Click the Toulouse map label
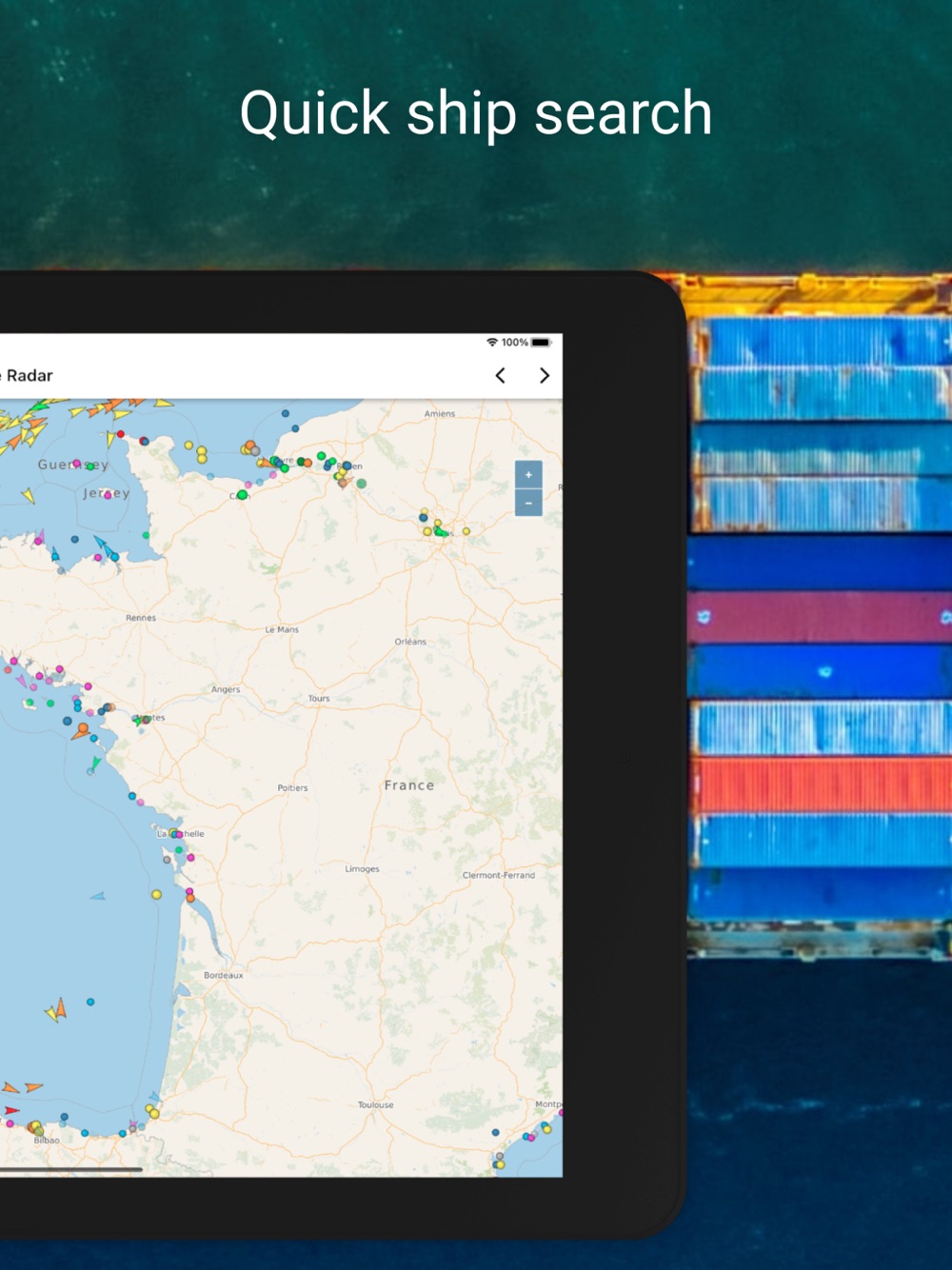The width and height of the screenshot is (952, 1270). [375, 1104]
